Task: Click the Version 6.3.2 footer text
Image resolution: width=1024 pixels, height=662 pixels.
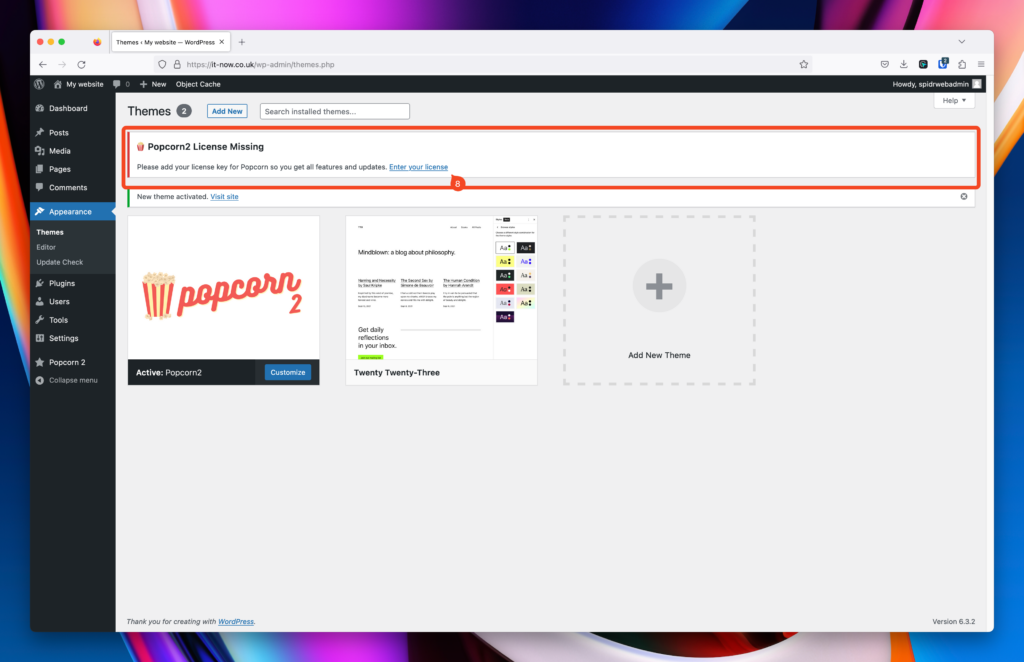Action: (953, 622)
